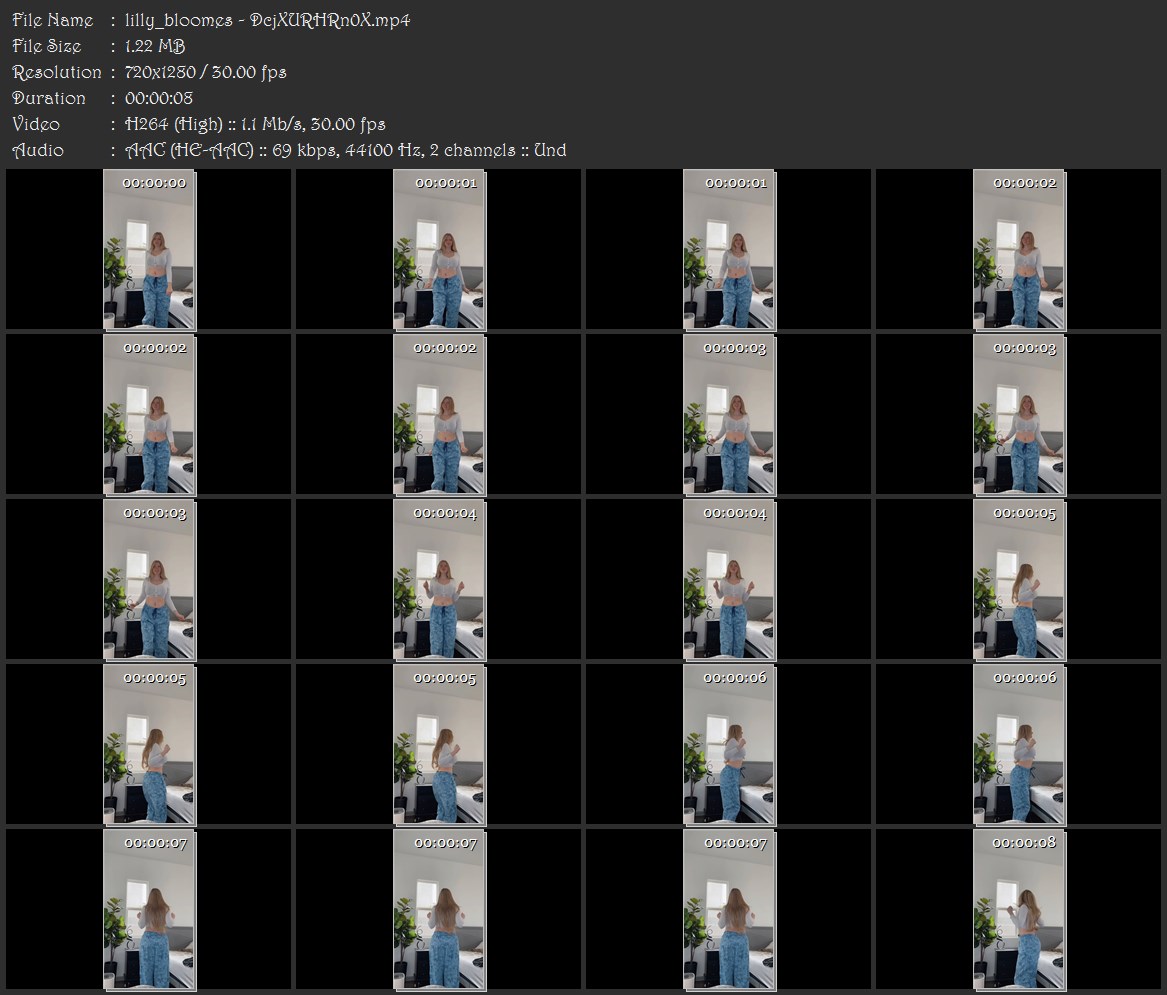1167x995 pixels.
Task: Open the frame thumbnail stamped 00:00:00
Action: 149,249
